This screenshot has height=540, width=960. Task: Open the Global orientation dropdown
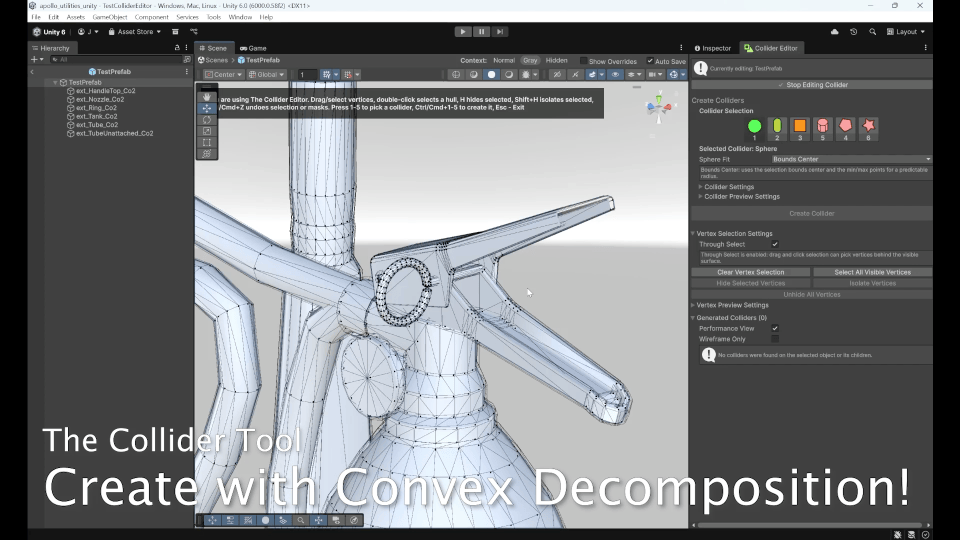tap(266, 75)
